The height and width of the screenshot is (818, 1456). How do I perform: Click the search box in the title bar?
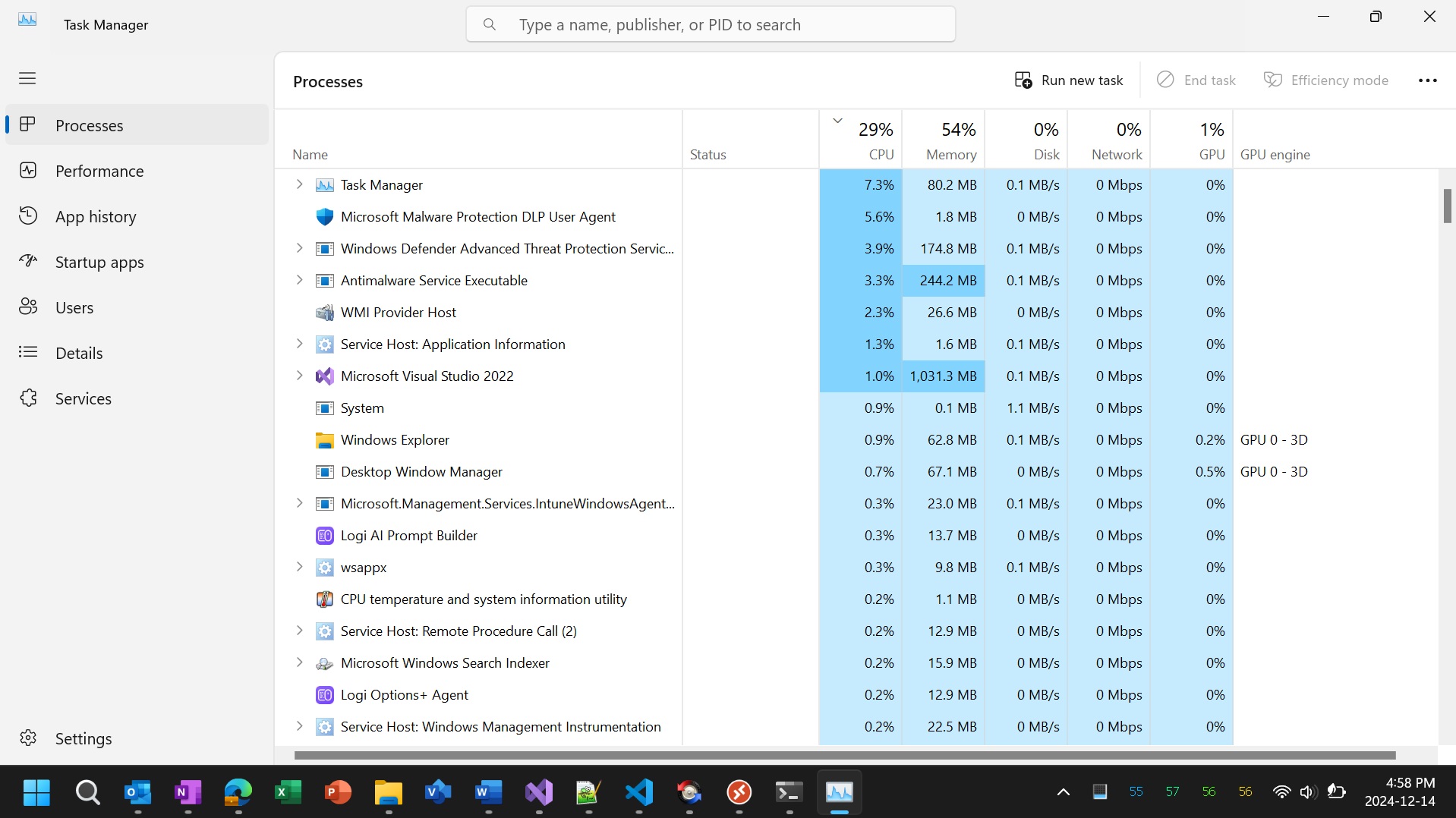(711, 24)
